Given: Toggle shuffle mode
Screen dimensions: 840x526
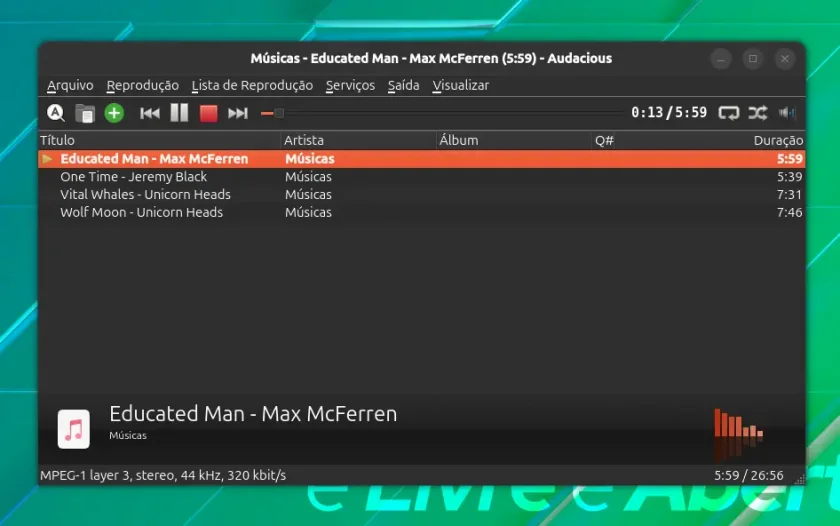Looking at the screenshot, I should [758, 113].
